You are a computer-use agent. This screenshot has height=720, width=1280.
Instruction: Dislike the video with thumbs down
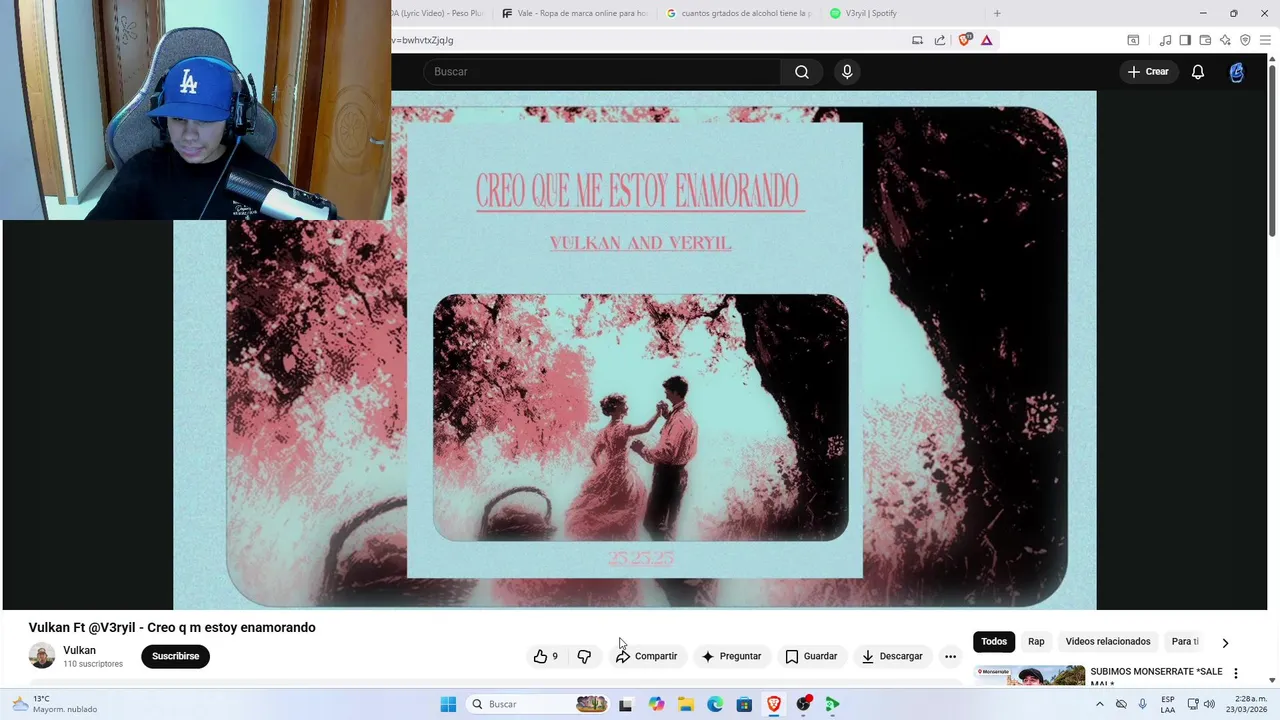pos(584,656)
